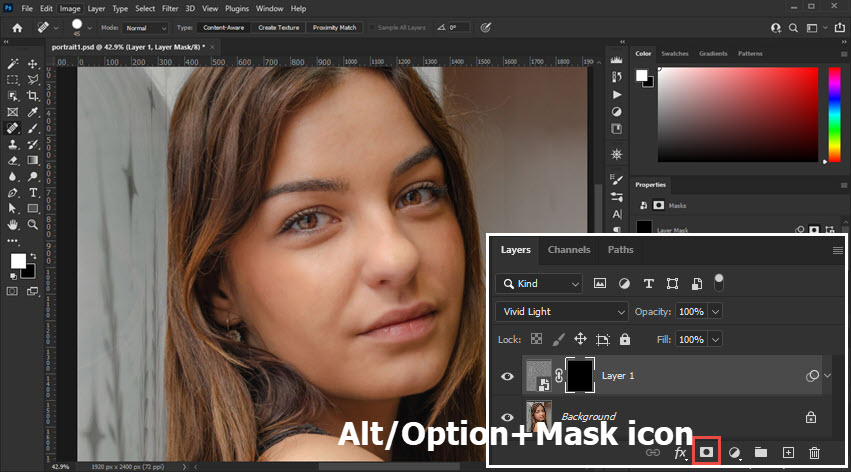851x472 pixels.
Task: Select the Brush tool
Action: pos(33,129)
